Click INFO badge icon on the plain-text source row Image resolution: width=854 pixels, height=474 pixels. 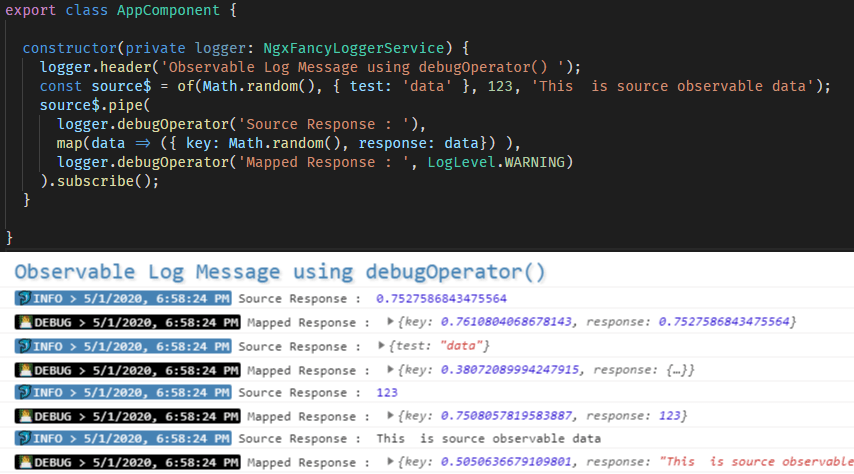point(24,438)
